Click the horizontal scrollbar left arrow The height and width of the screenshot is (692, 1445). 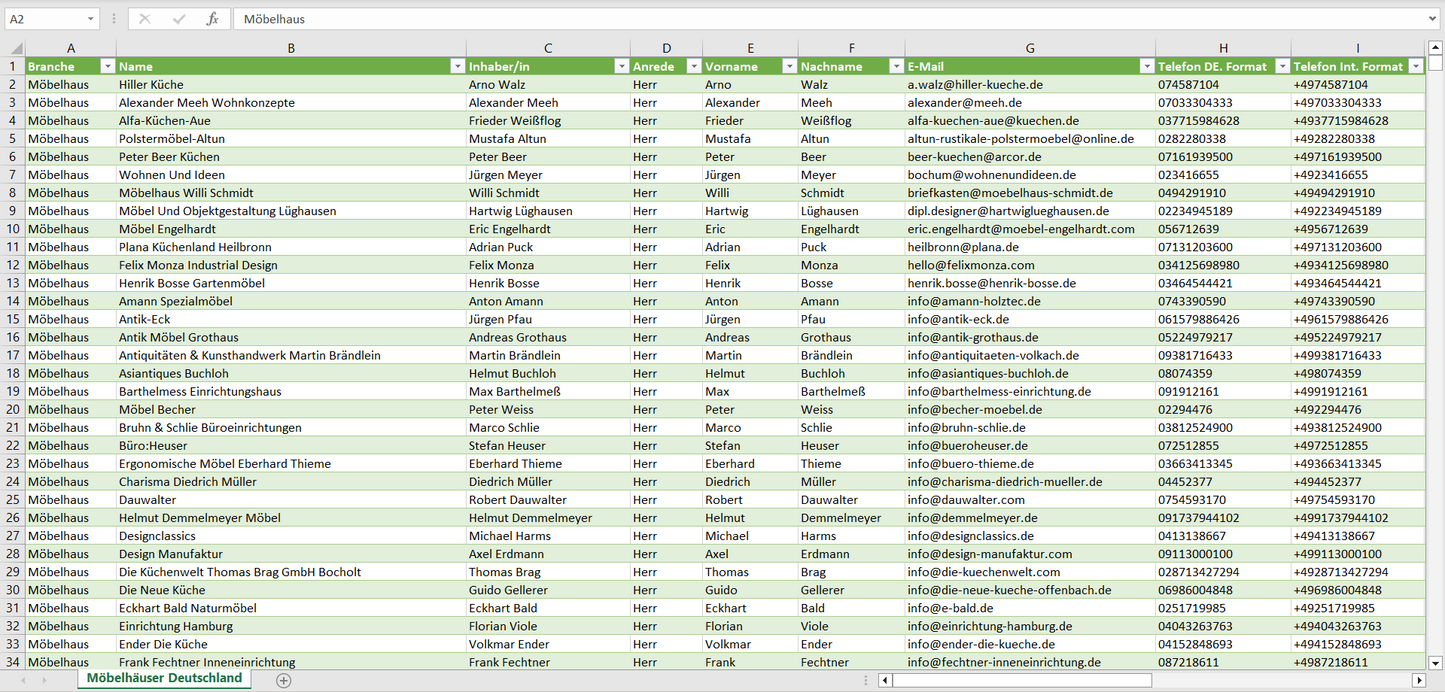885,681
